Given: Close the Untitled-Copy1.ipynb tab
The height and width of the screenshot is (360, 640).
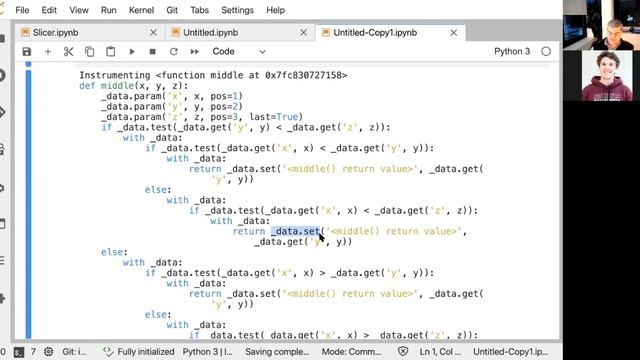Looking at the screenshot, I should click(x=454, y=33).
